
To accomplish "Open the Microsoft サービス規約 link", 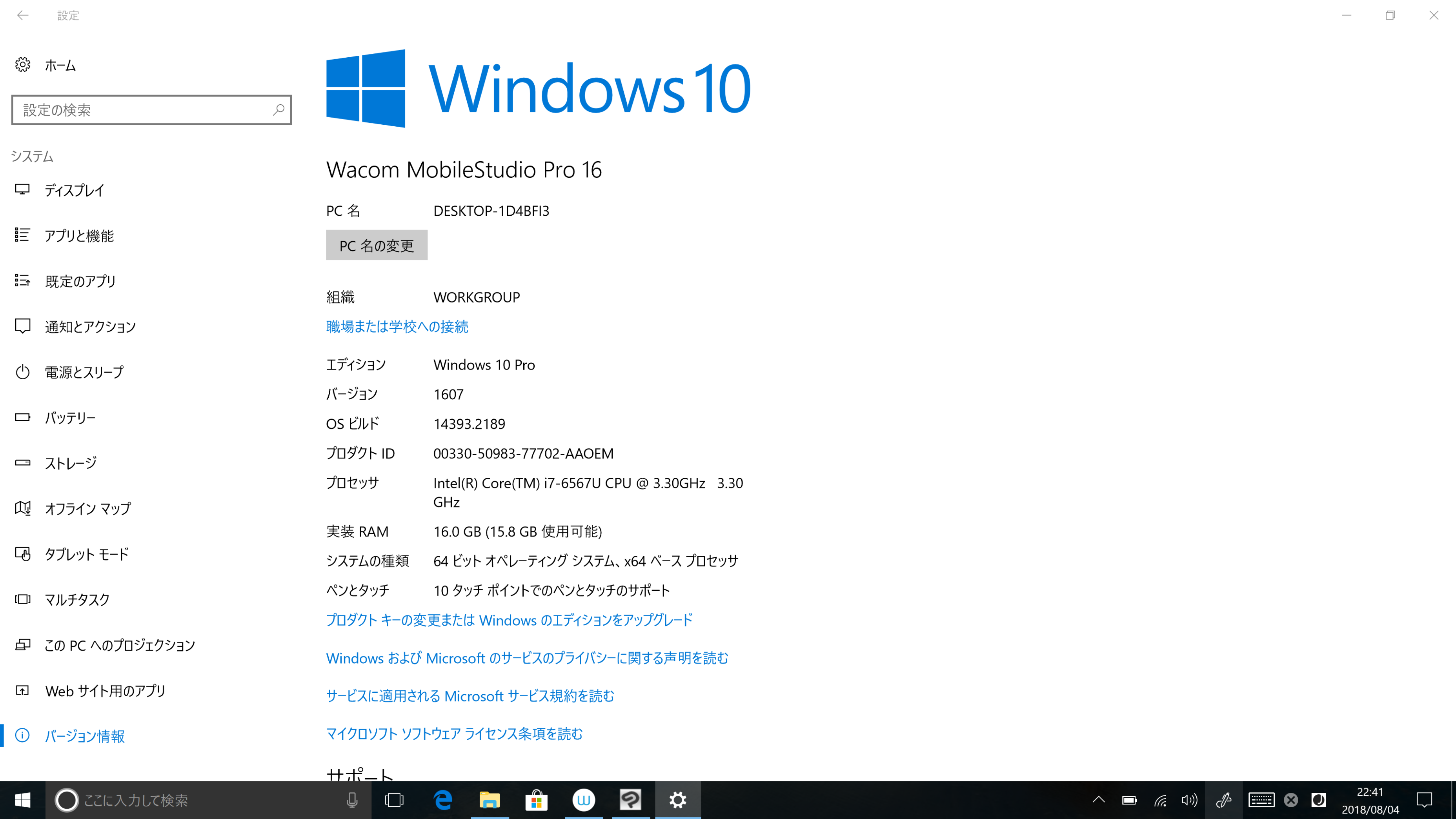I will coord(470,696).
